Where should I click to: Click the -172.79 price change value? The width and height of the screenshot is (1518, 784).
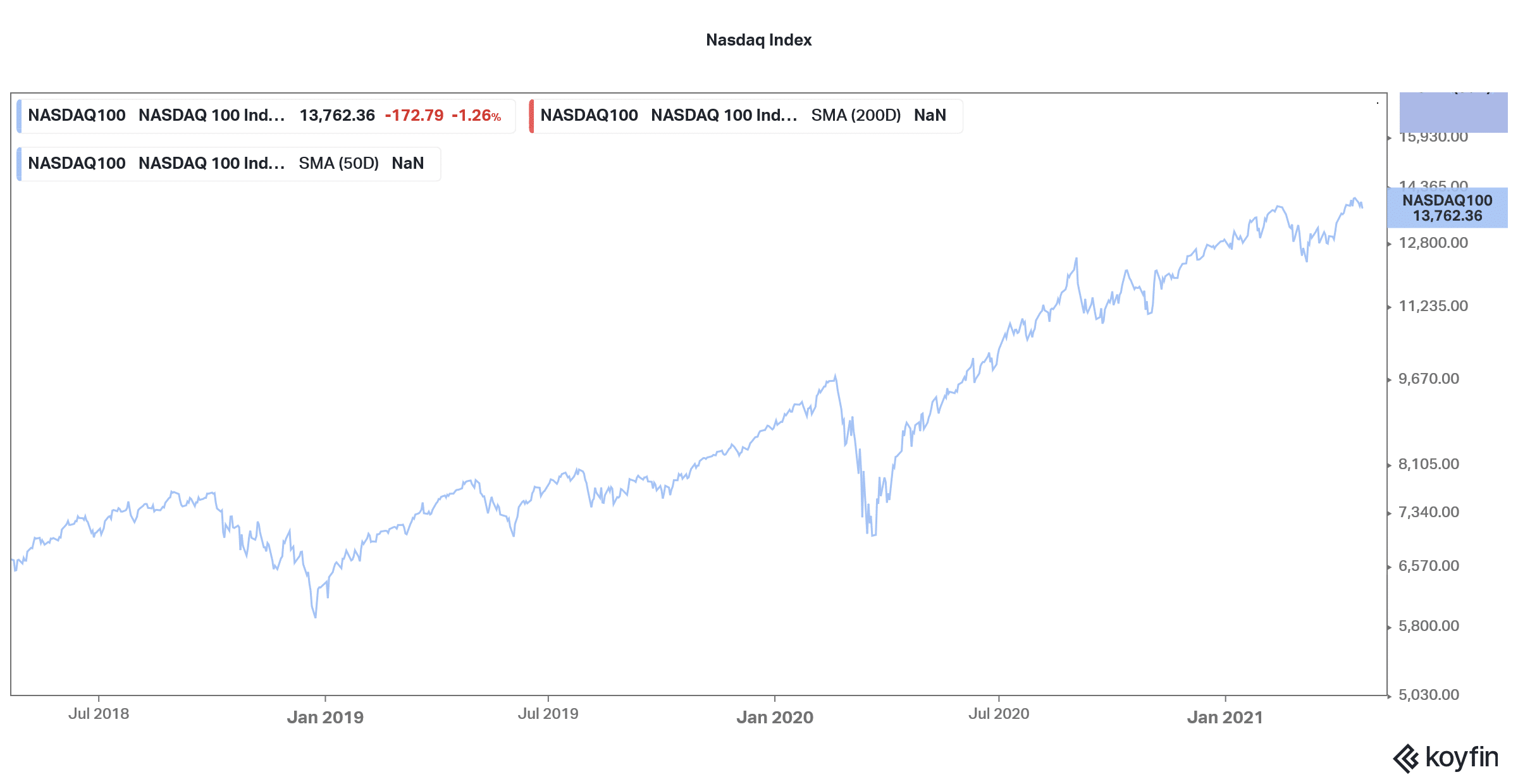pyautogui.click(x=414, y=115)
